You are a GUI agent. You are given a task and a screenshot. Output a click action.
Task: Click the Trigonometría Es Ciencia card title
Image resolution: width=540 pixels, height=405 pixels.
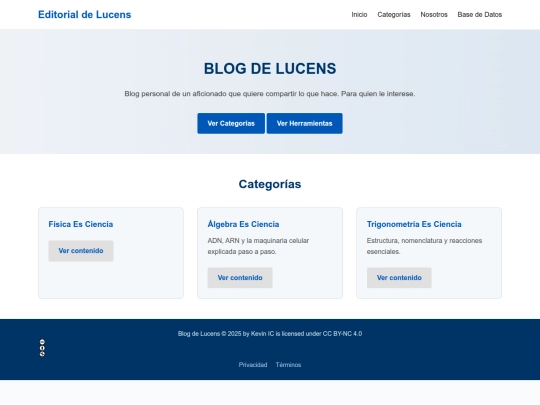pos(414,224)
